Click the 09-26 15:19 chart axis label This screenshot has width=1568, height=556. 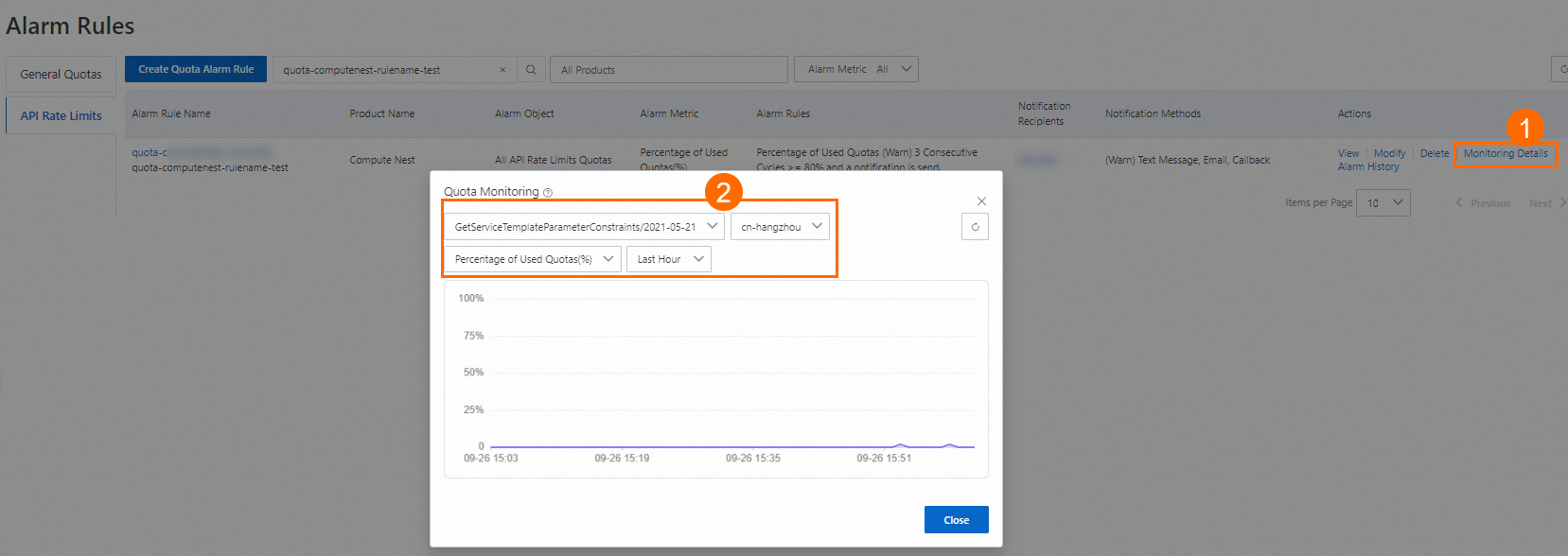pos(622,458)
